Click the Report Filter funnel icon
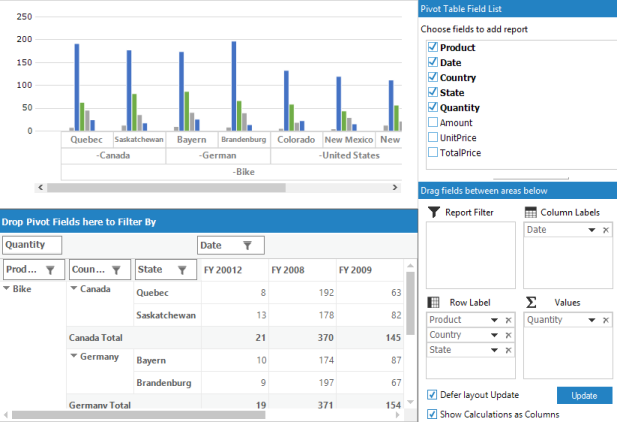Image resolution: width=617 pixels, height=422 pixels. (x=434, y=212)
